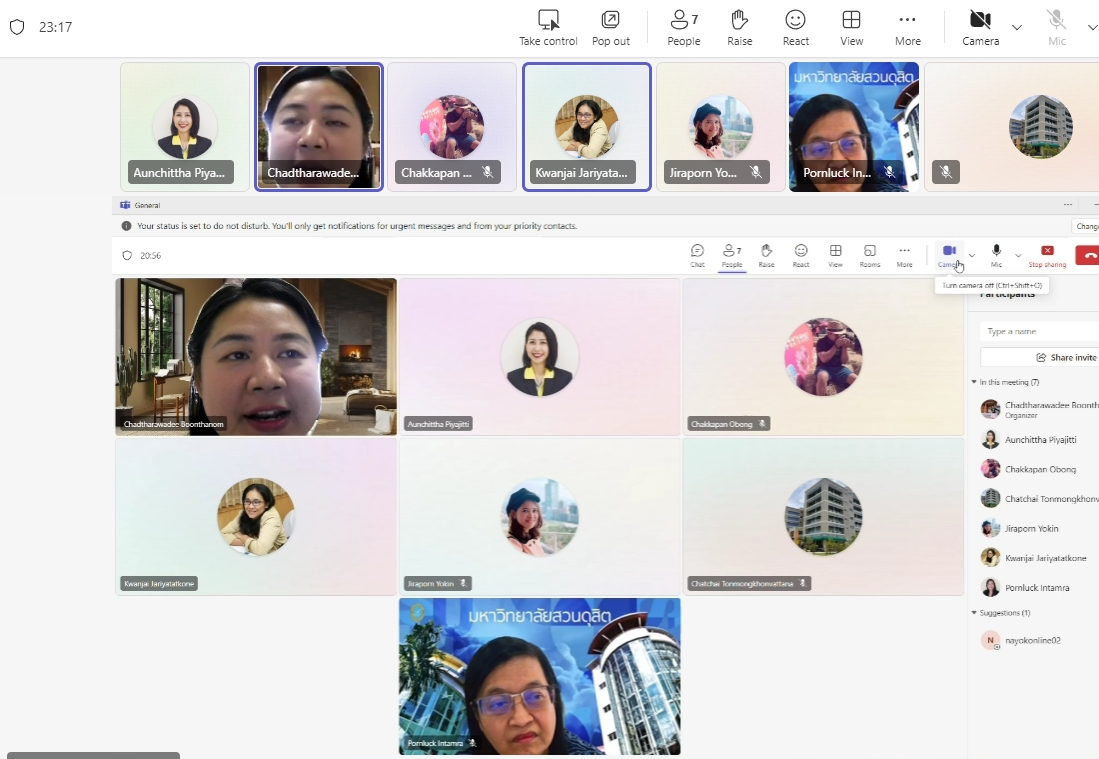Select the Jiraporn Yo... tile in the top strip
The width and height of the screenshot is (1099, 759).
pyautogui.click(x=721, y=127)
